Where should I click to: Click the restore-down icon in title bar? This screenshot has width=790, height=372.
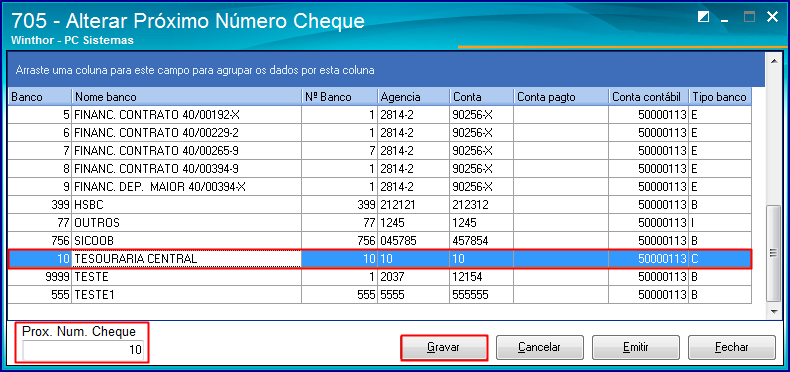(703, 17)
